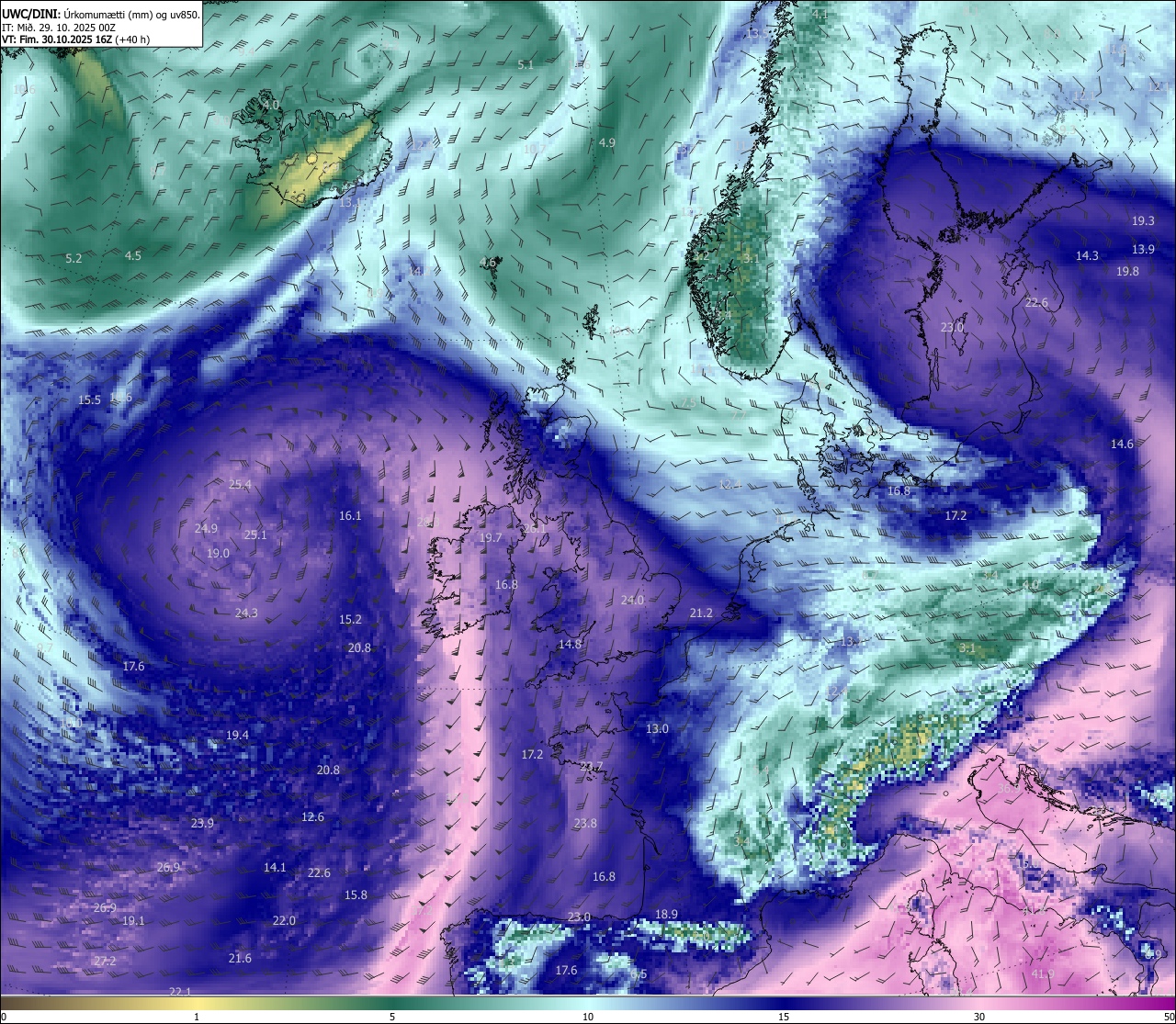Image resolution: width=1176 pixels, height=1024 pixels.
Task: Click the 13.9 value
Action: 1144,250
